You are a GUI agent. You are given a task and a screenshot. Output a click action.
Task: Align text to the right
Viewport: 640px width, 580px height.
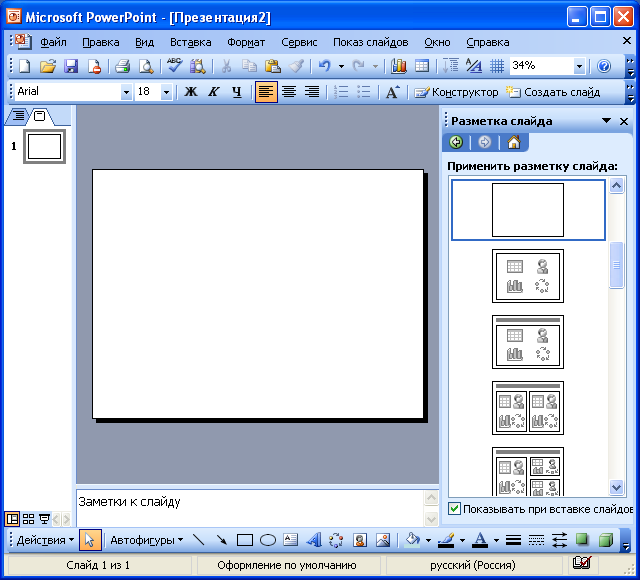312,92
